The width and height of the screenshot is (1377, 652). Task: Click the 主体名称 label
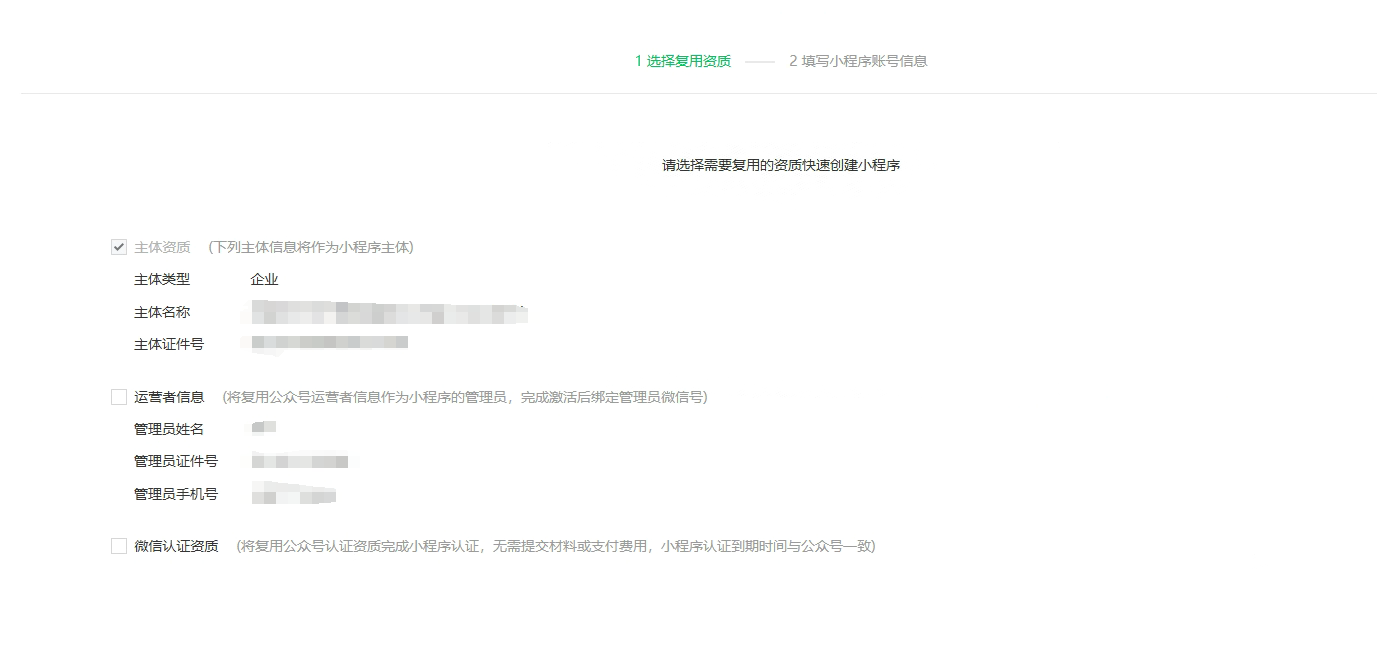pyautogui.click(x=162, y=312)
